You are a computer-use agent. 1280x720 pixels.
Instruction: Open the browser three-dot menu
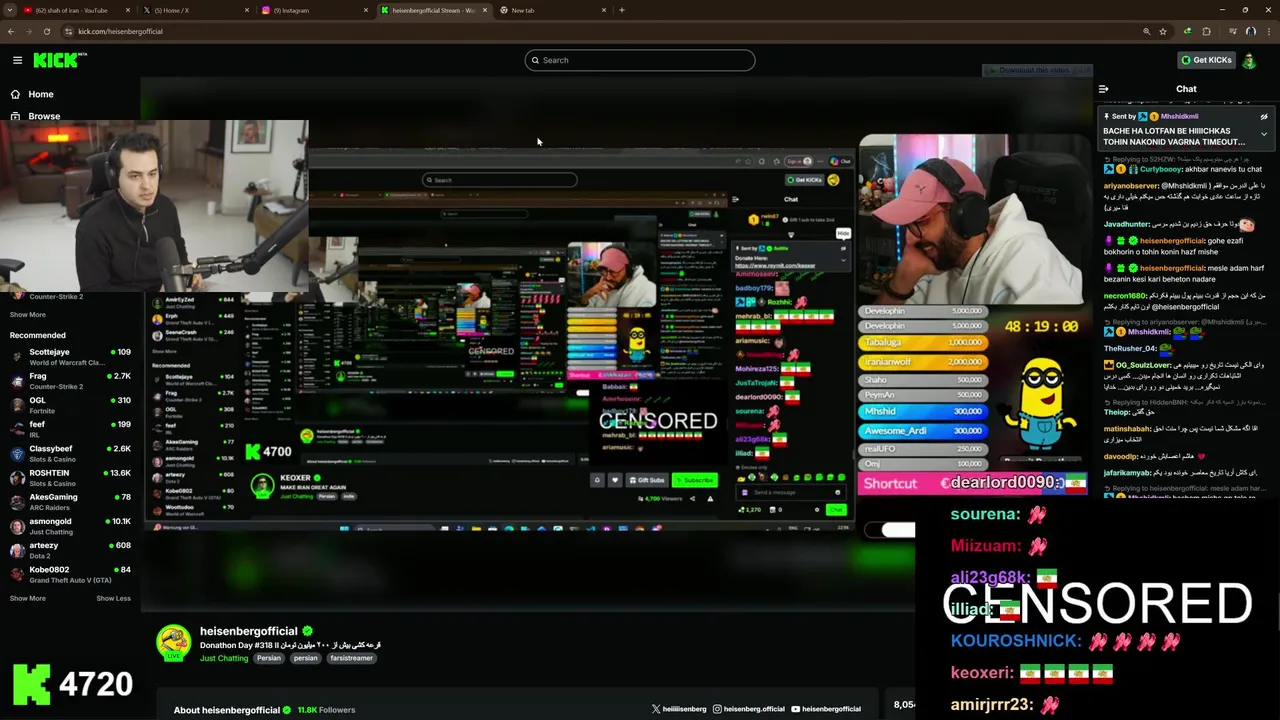tap(1269, 31)
